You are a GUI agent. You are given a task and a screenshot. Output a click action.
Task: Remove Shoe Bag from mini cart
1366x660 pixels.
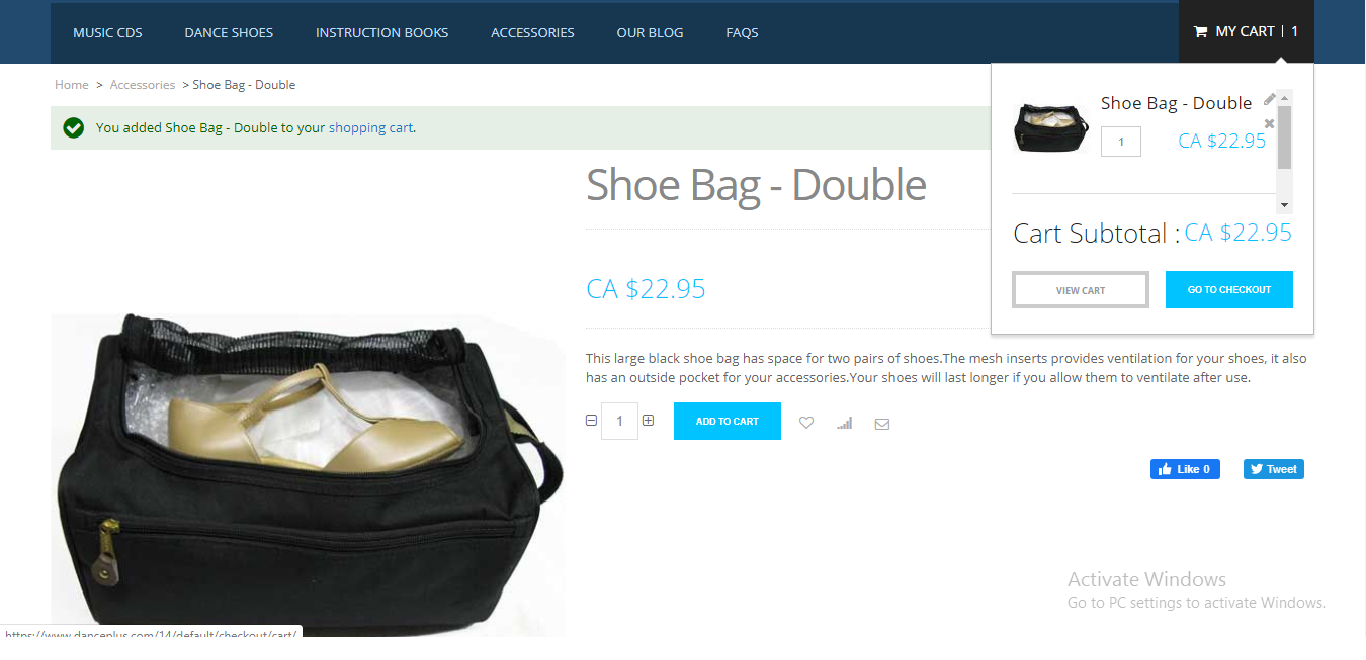(1270, 124)
